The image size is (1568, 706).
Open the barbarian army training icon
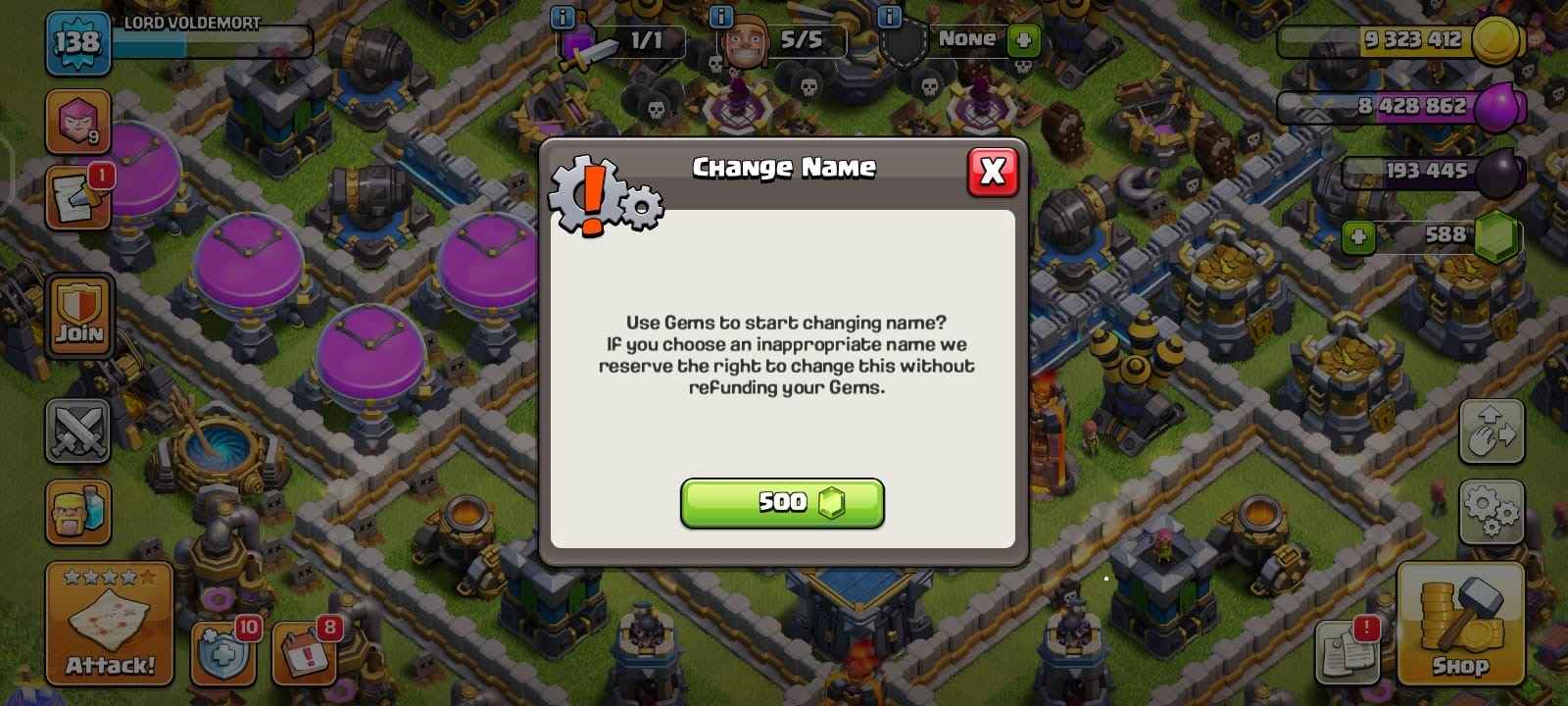click(x=77, y=512)
